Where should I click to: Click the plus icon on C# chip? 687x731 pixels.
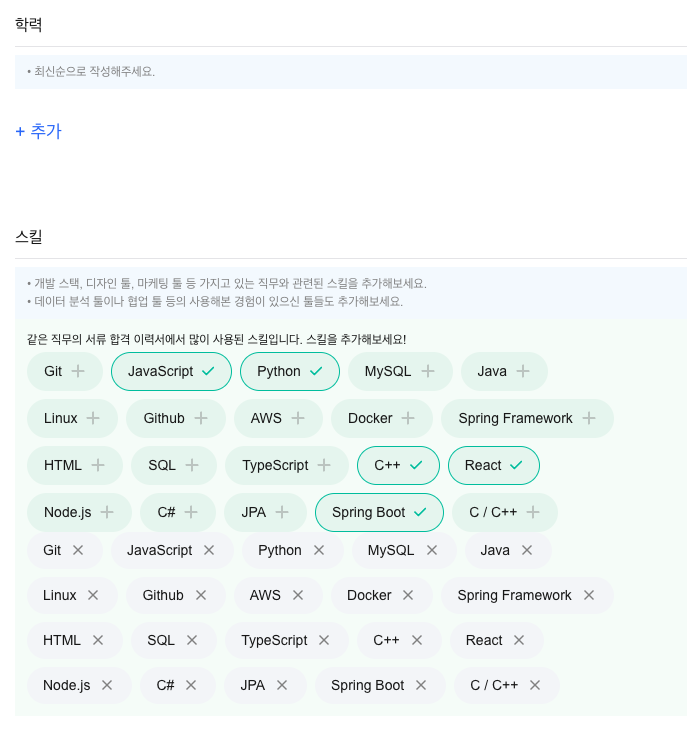[191, 512]
